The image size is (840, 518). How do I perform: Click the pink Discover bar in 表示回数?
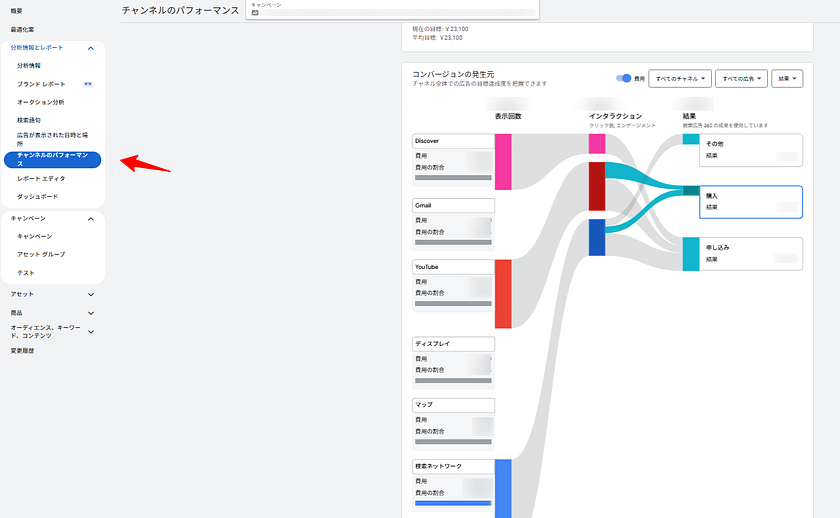pos(503,160)
